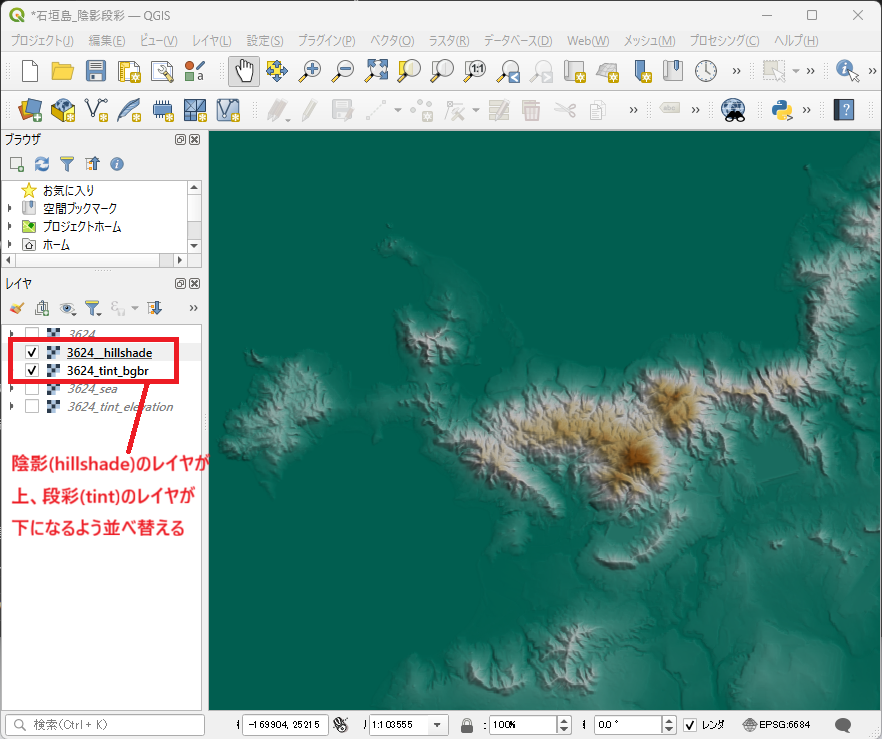Enable the 3624_sea layer checkbox
This screenshot has width=882, height=739.
(x=32, y=388)
